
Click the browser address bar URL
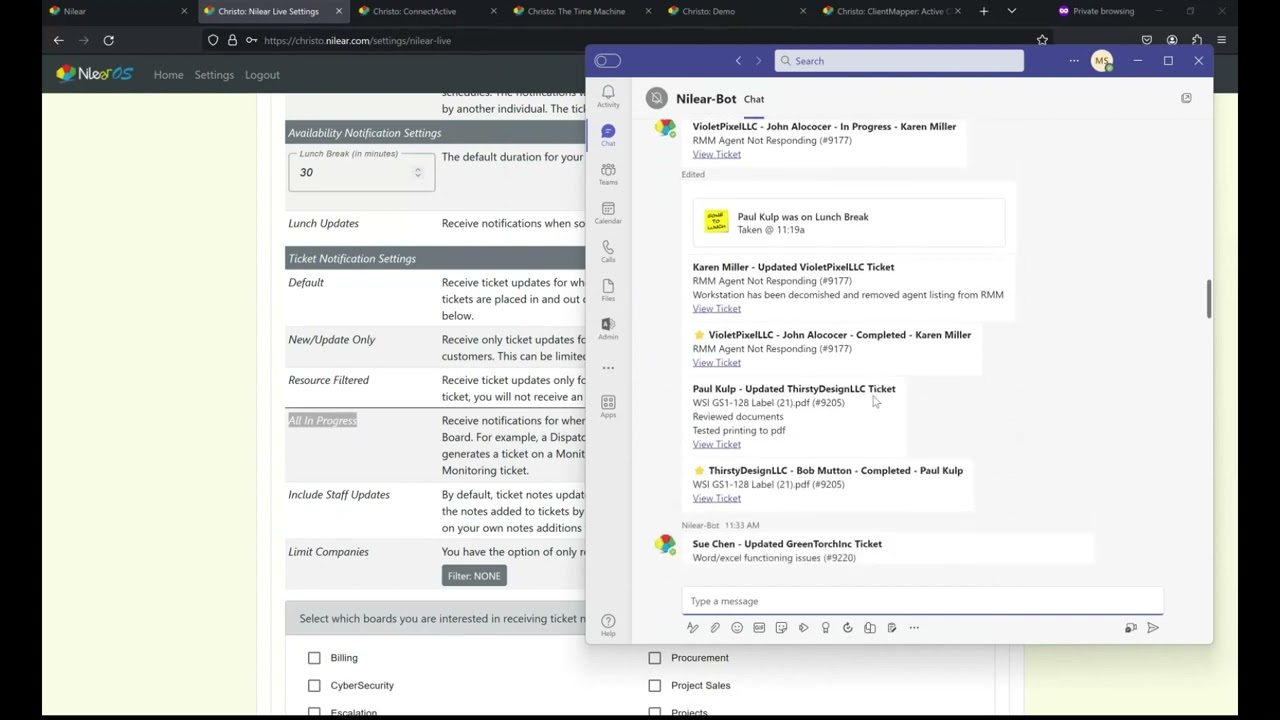[357, 41]
